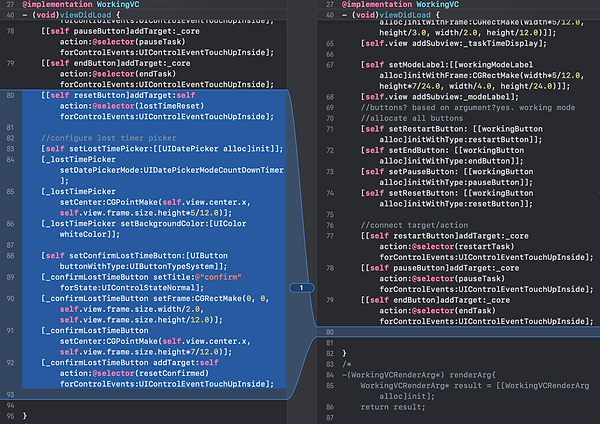Click action:@selector(lostTimeReset) line
Viewport: 600px width, 424px height.
pos(132,106)
